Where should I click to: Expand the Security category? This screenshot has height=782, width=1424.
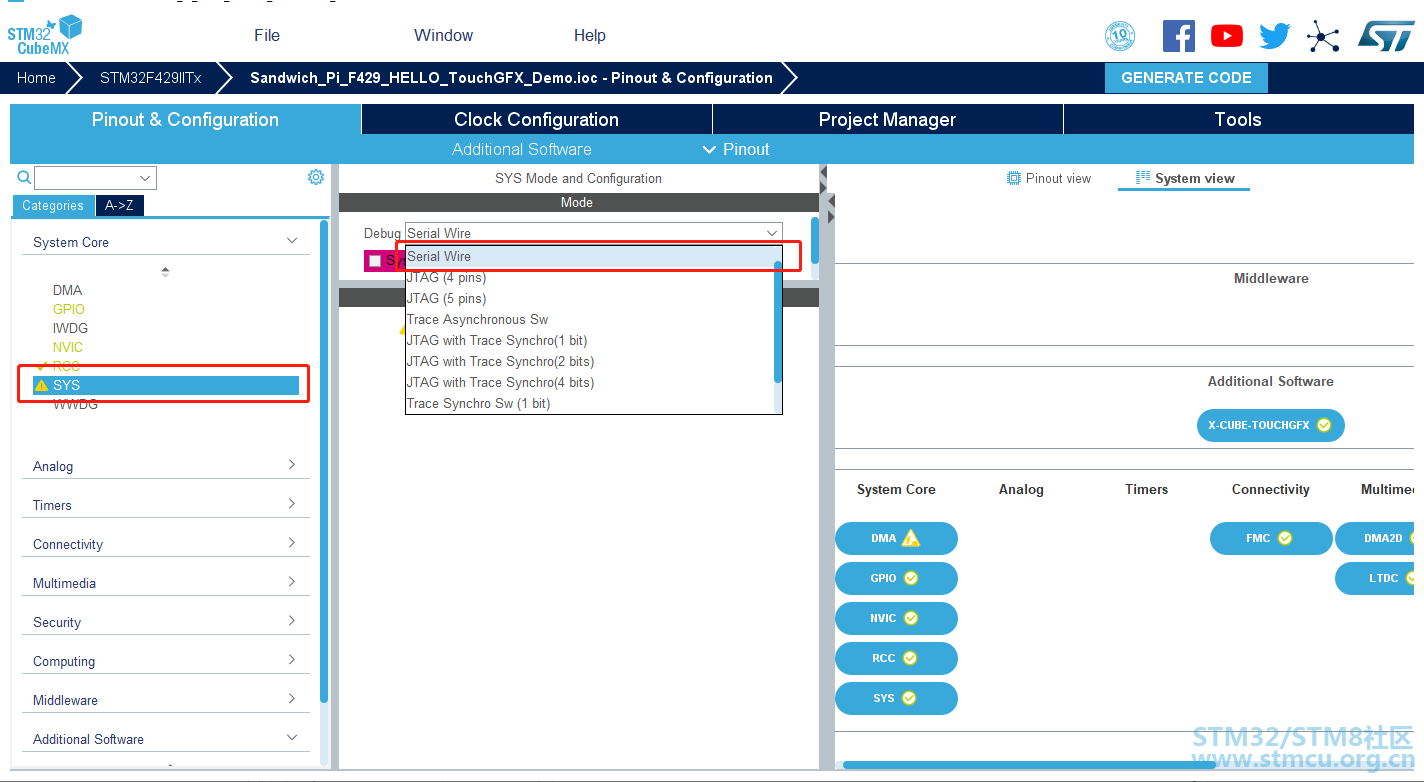click(x=292, y=621)
